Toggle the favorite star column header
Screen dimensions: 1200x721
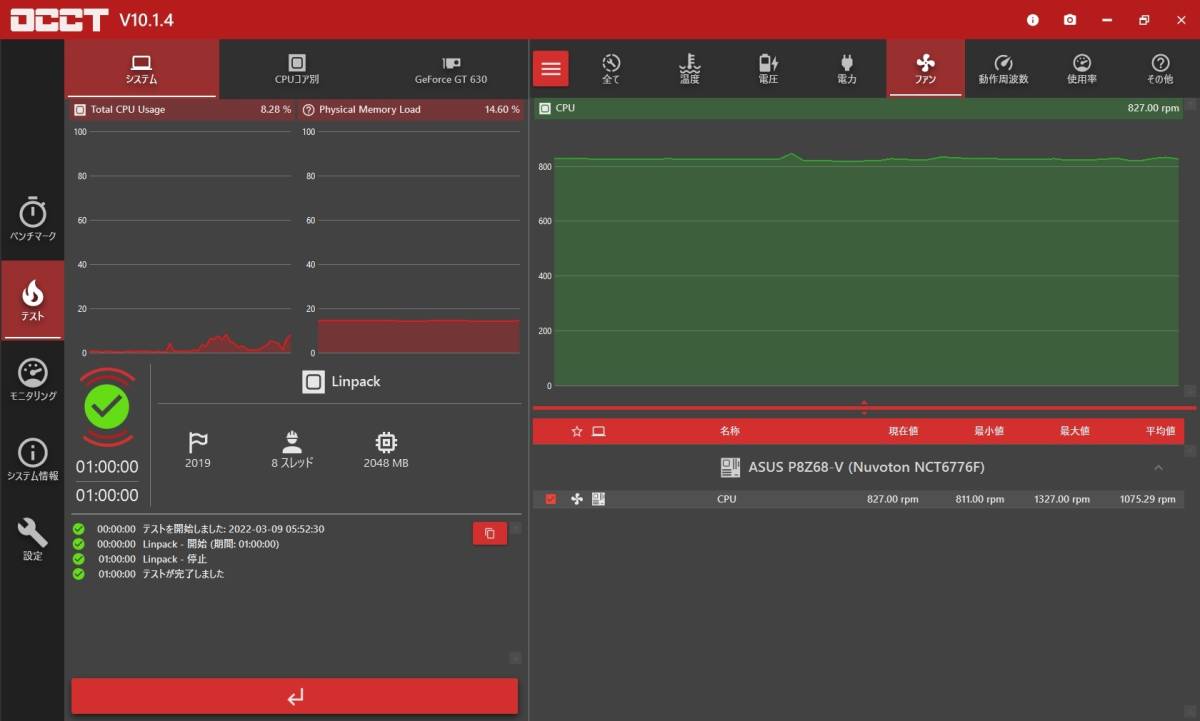pyautogui.click(x=577, y=432)
